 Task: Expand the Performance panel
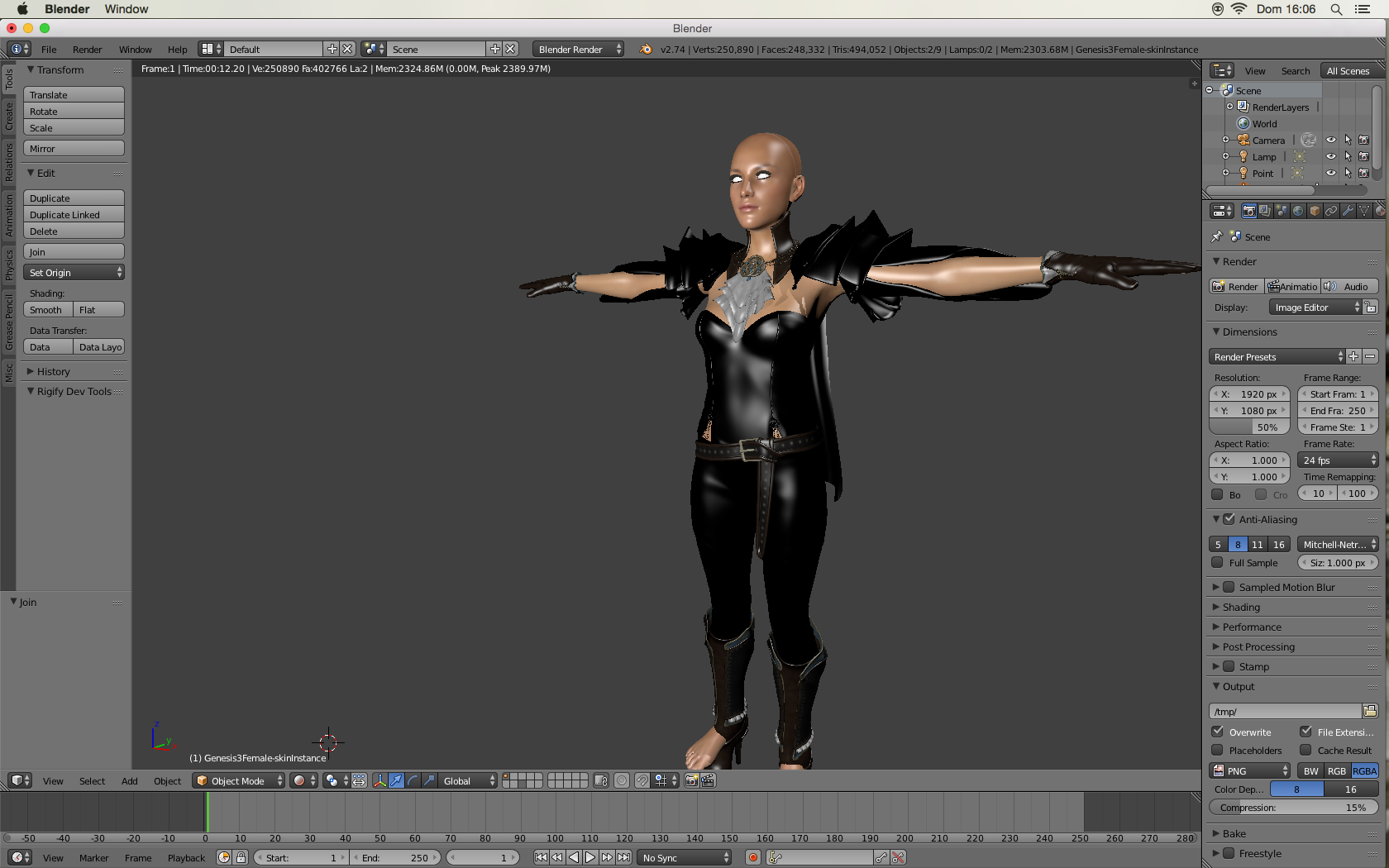[x=1252, y=627]
